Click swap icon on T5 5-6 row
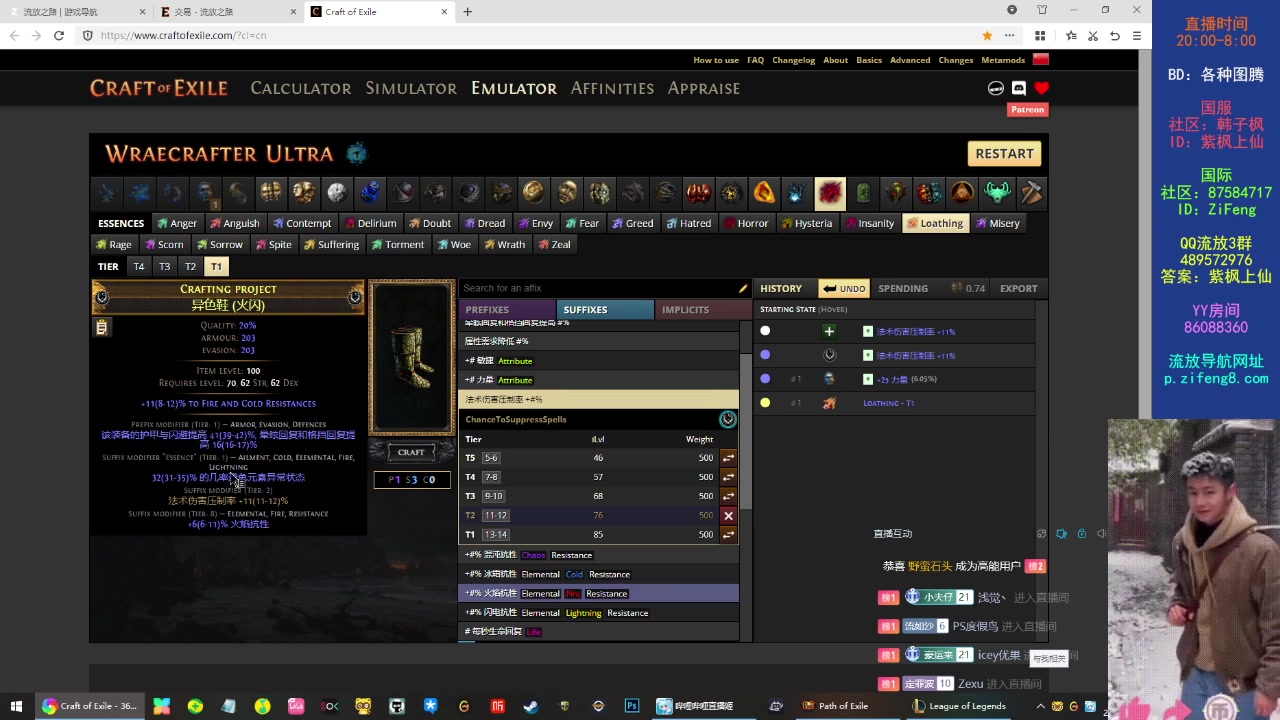The height and width of the screenshot is (720, 1280). [x=728, y=458]
